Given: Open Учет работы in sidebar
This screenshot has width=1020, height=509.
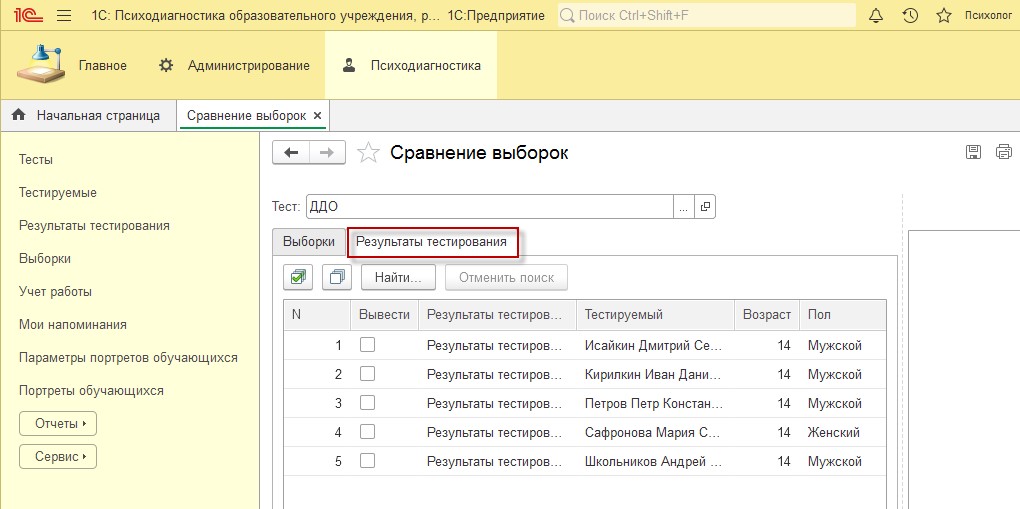Looking at the screenshot, I should click(55, 292).
